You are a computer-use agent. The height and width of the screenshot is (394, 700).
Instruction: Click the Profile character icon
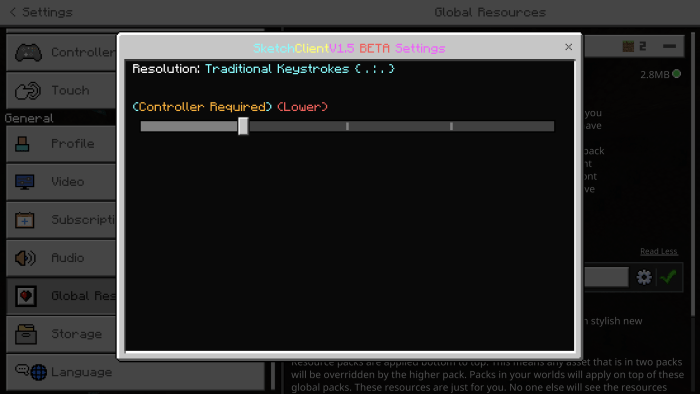coord(22,144)
